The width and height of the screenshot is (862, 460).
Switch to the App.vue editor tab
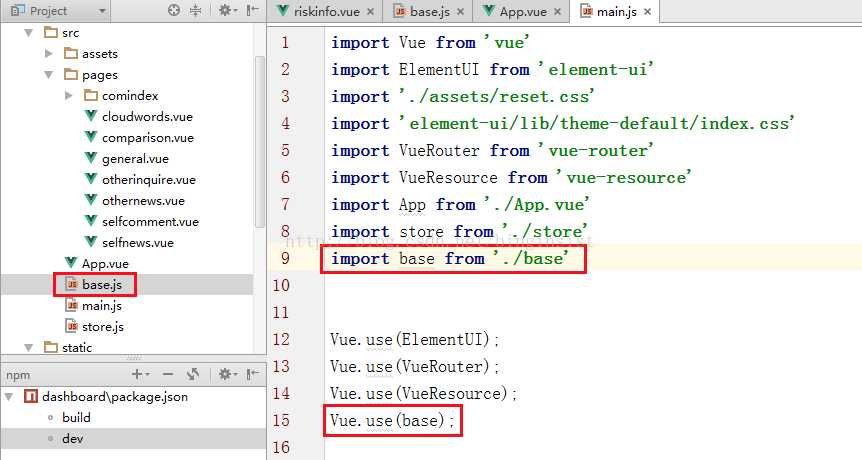523,12
